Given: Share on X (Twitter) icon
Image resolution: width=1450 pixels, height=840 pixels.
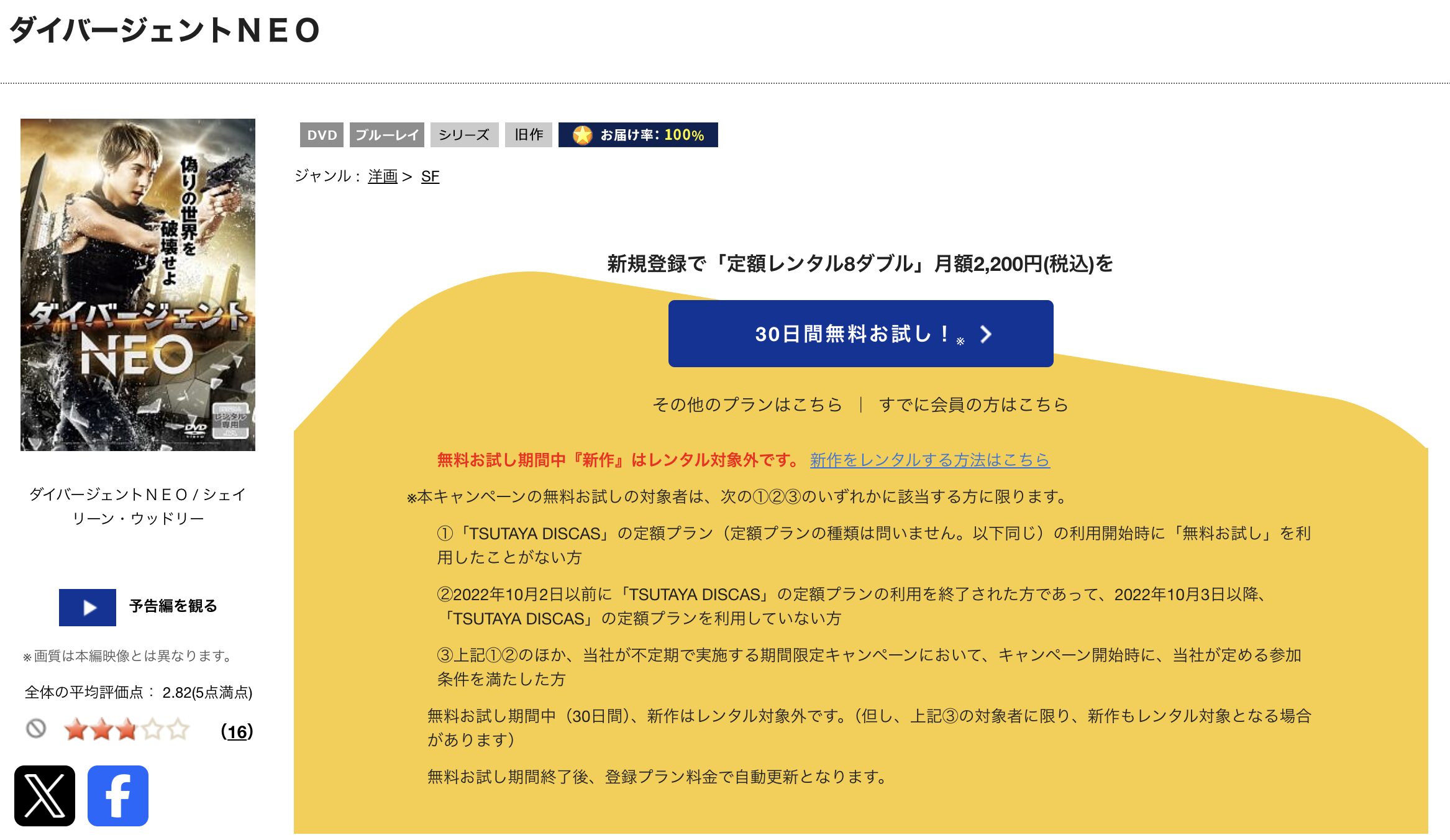Looking at the screenshot, I should (45, 795).
